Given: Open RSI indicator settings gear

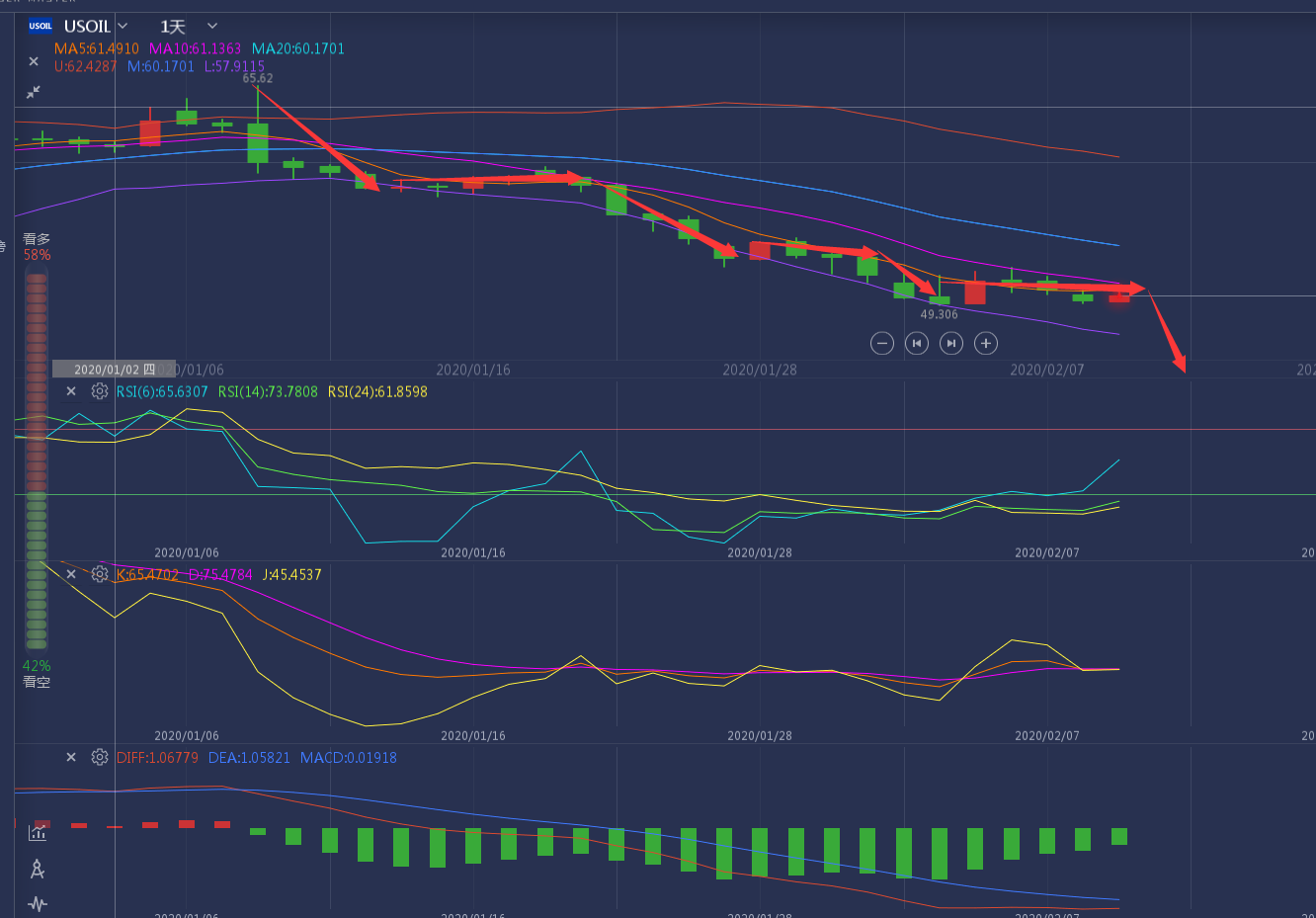Looking at the screenshot, I should pyautogui.click(x=100, y=391).
